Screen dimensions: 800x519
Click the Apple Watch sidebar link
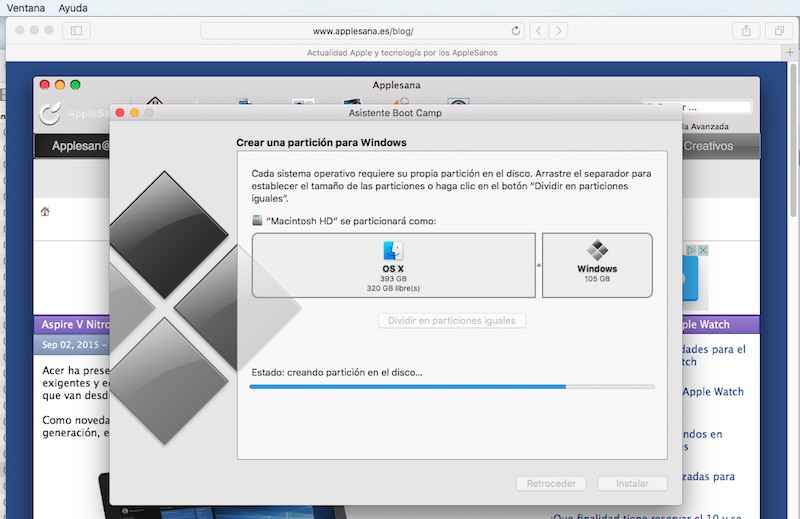click(x=713, y=392)
